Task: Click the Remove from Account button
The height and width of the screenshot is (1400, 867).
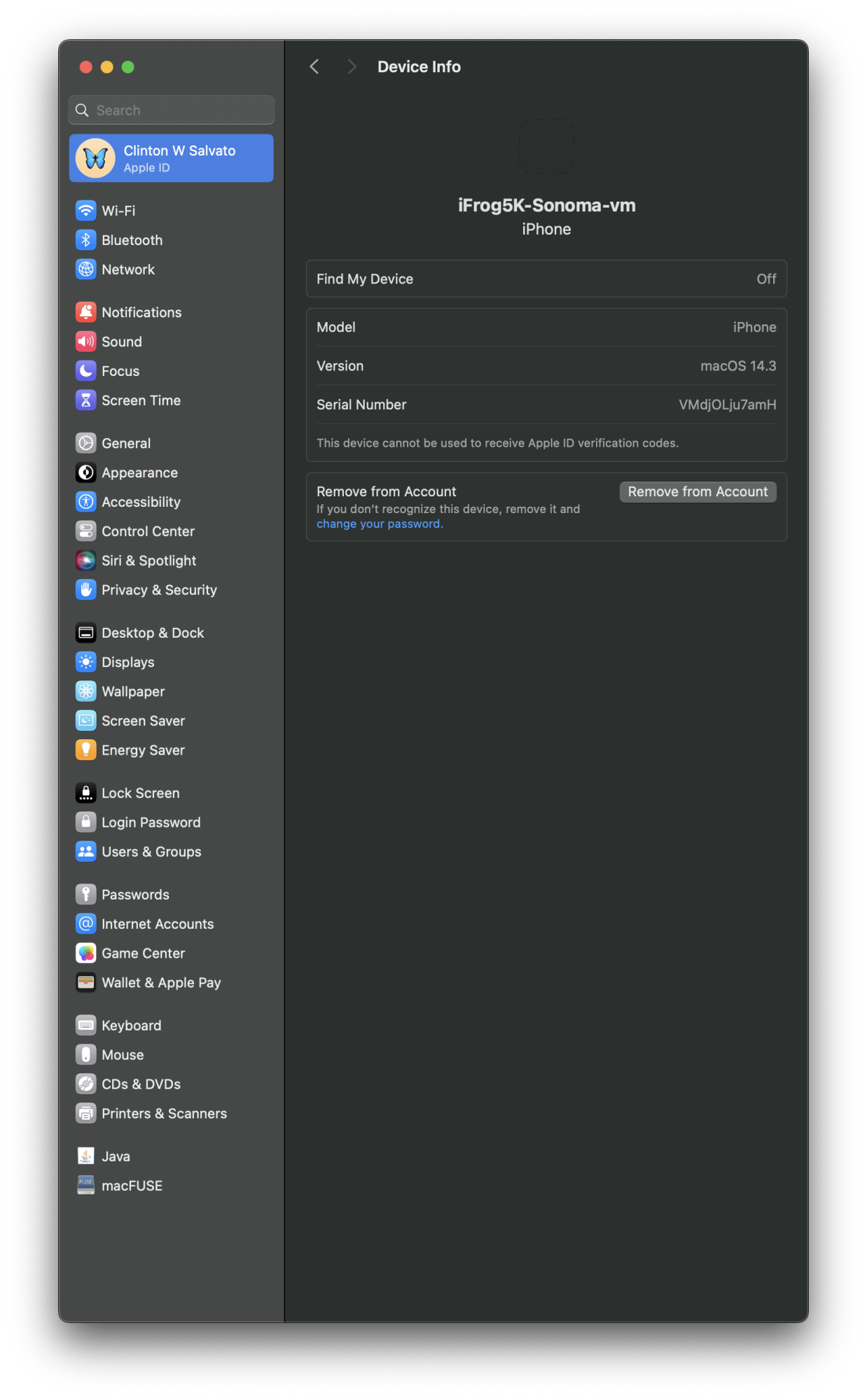Action: pyautogui.click(x=698, y=492)
